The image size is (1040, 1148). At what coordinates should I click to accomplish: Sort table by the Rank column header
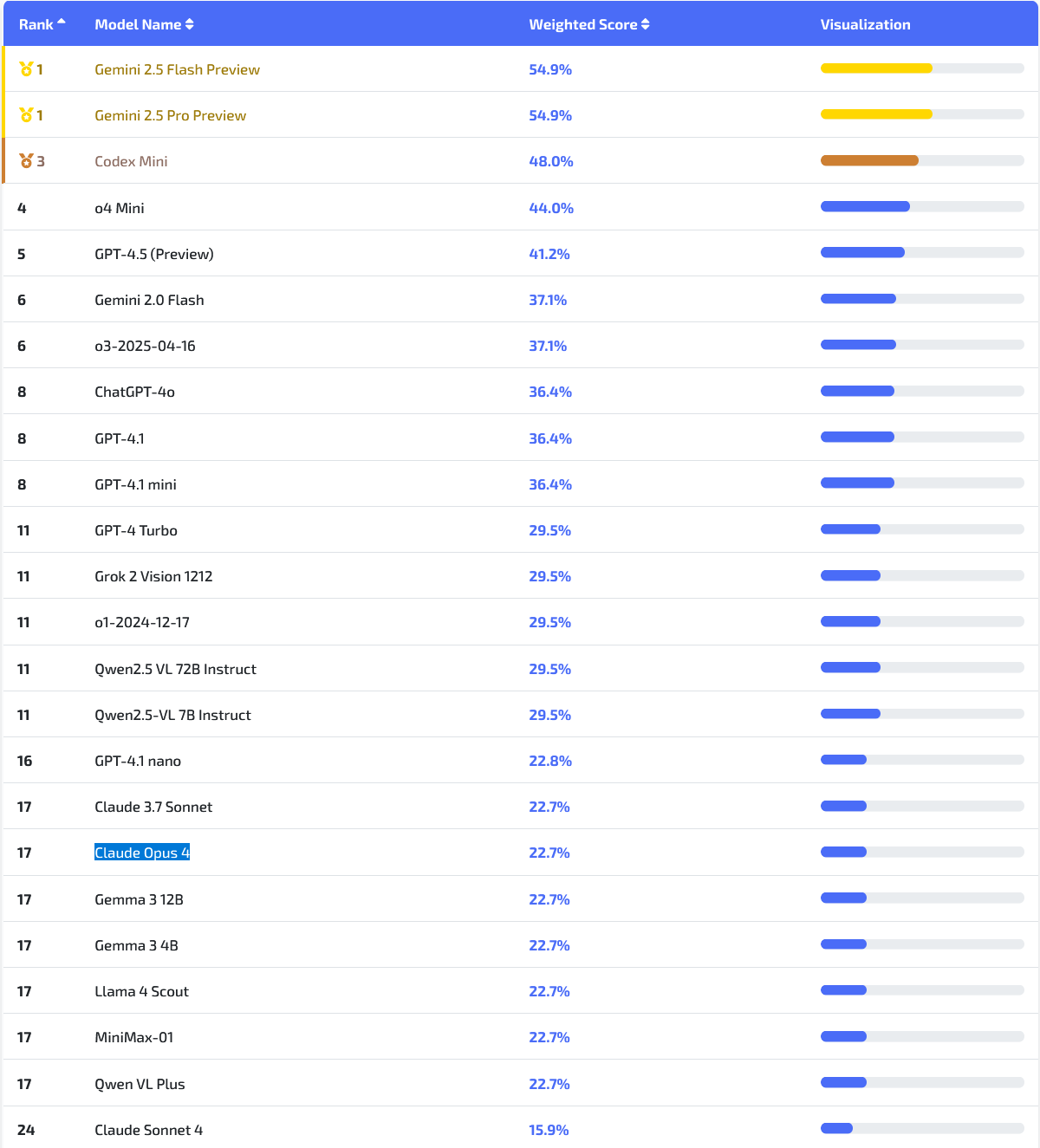(x=36, y=24)
